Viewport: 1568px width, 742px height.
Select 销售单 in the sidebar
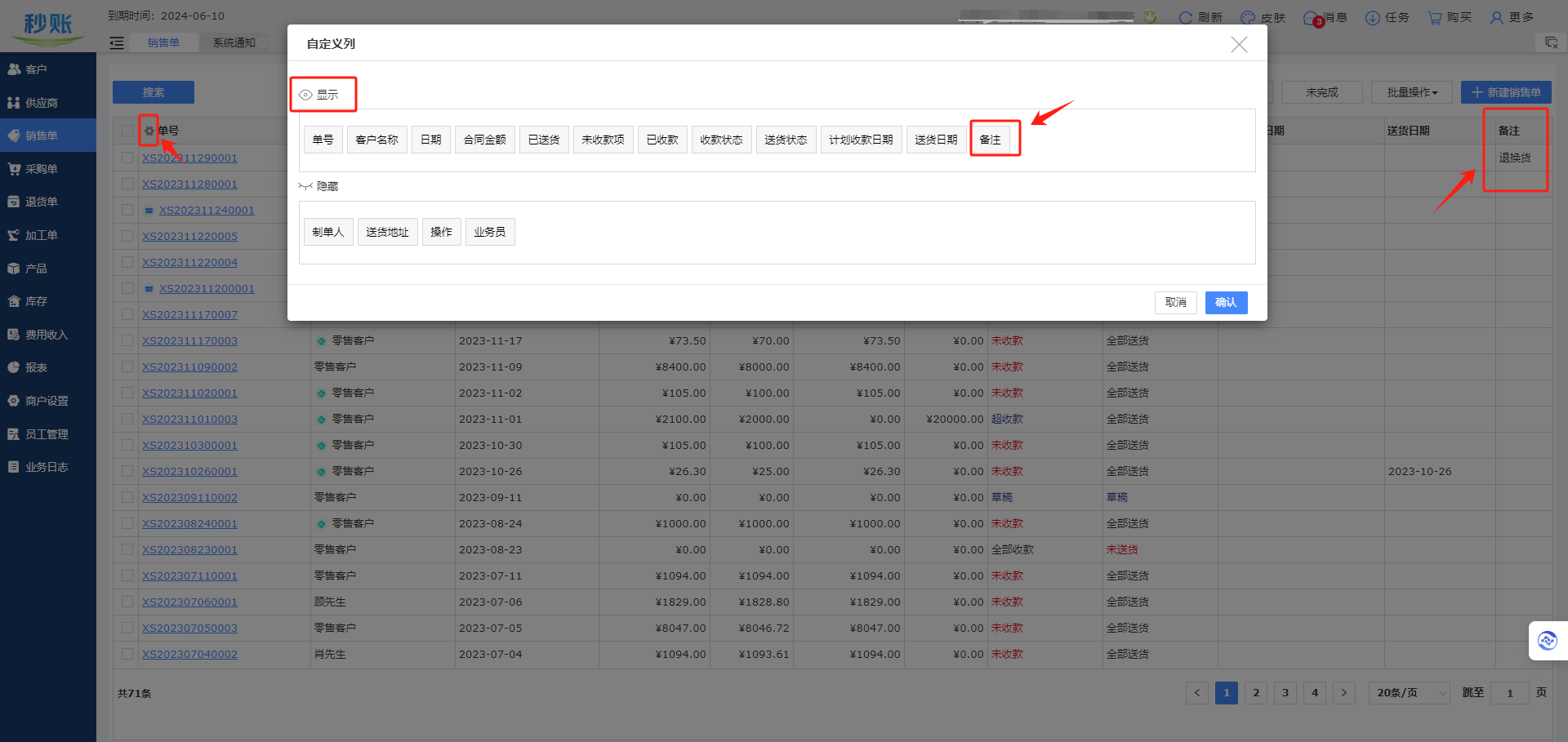click(47, 136)
